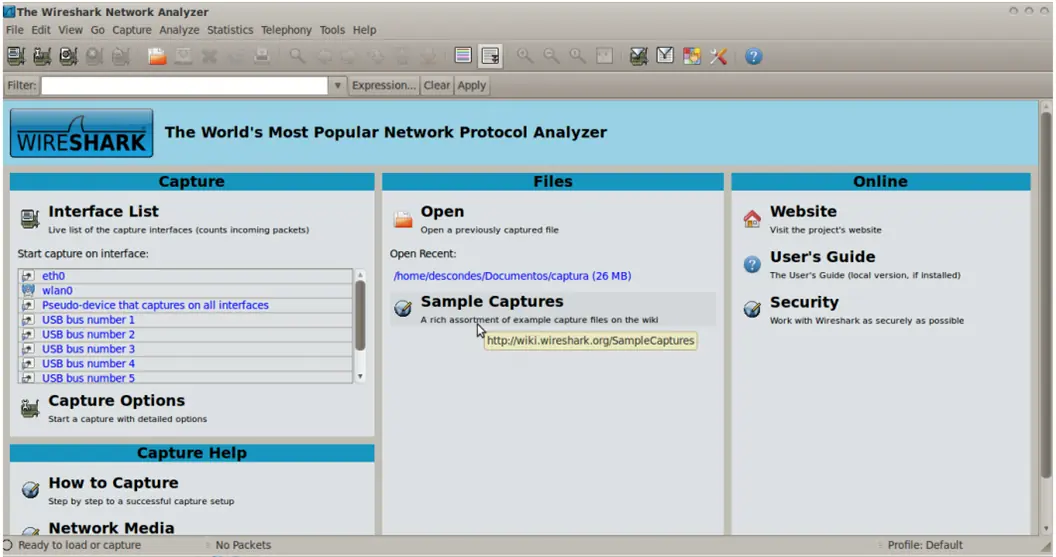Toggle auto scroll in live capture icon
Screen dimensions: 1056x557
(490, 57)
